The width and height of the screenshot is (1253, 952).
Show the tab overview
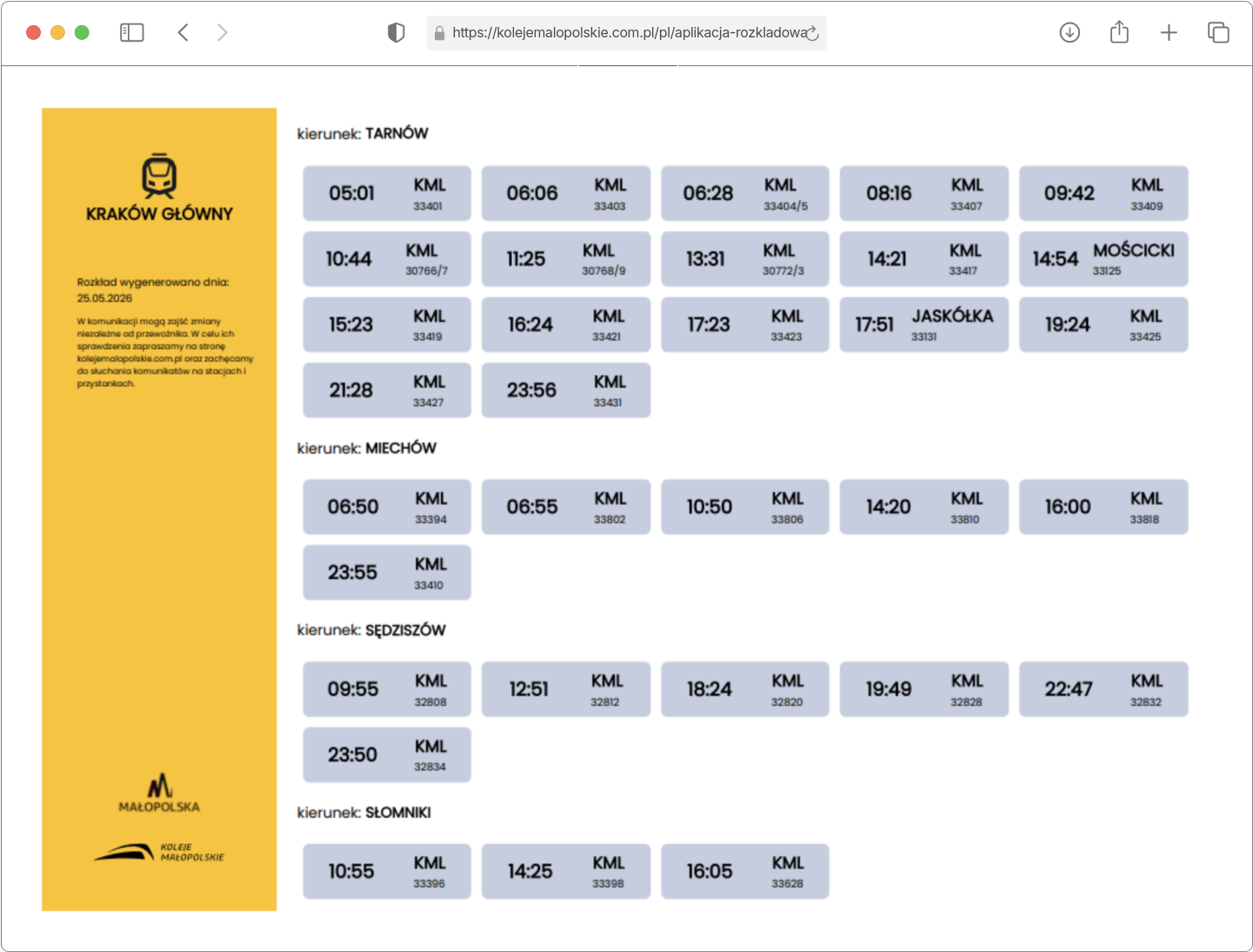[1218, 33]
